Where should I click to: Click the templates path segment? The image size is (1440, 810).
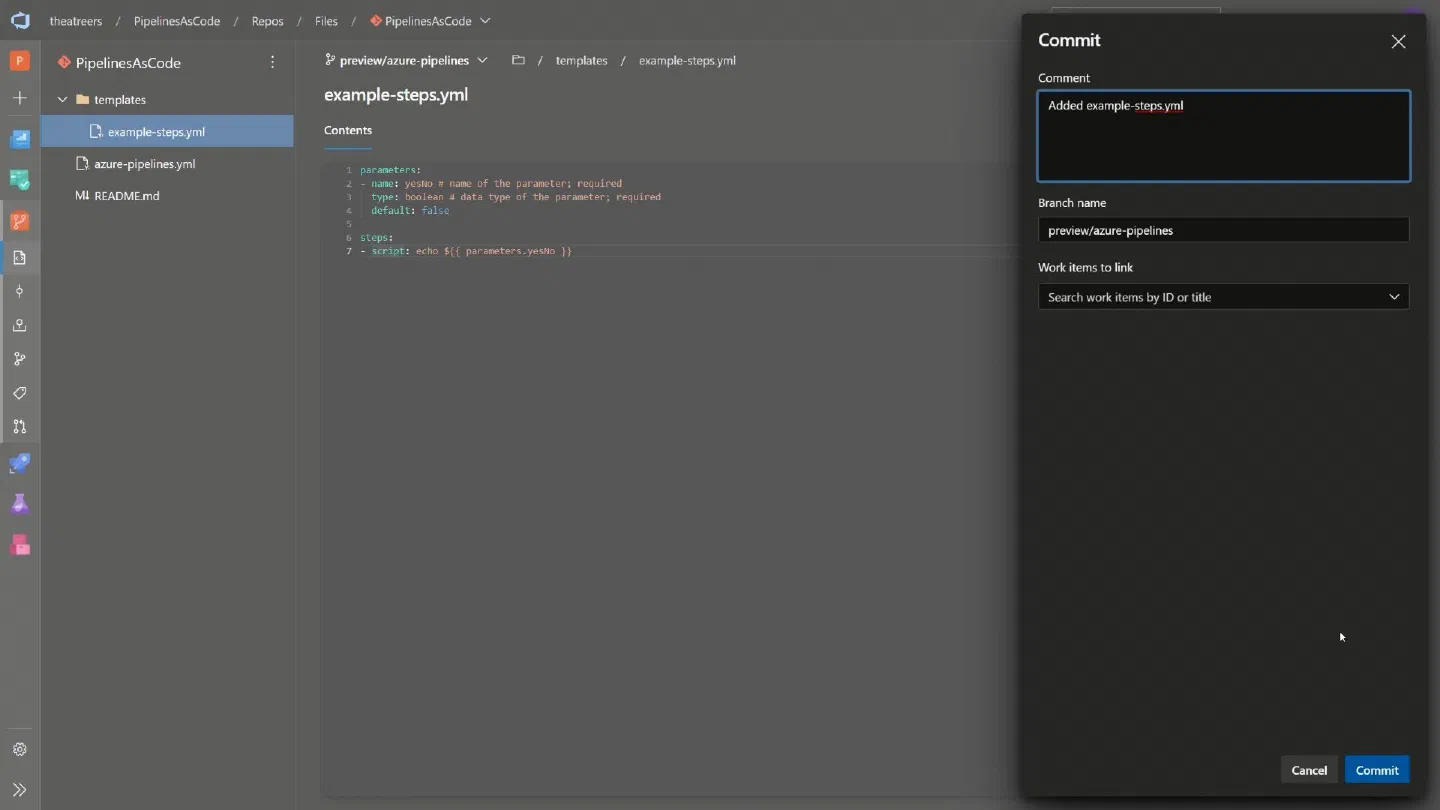pos(581,60)
